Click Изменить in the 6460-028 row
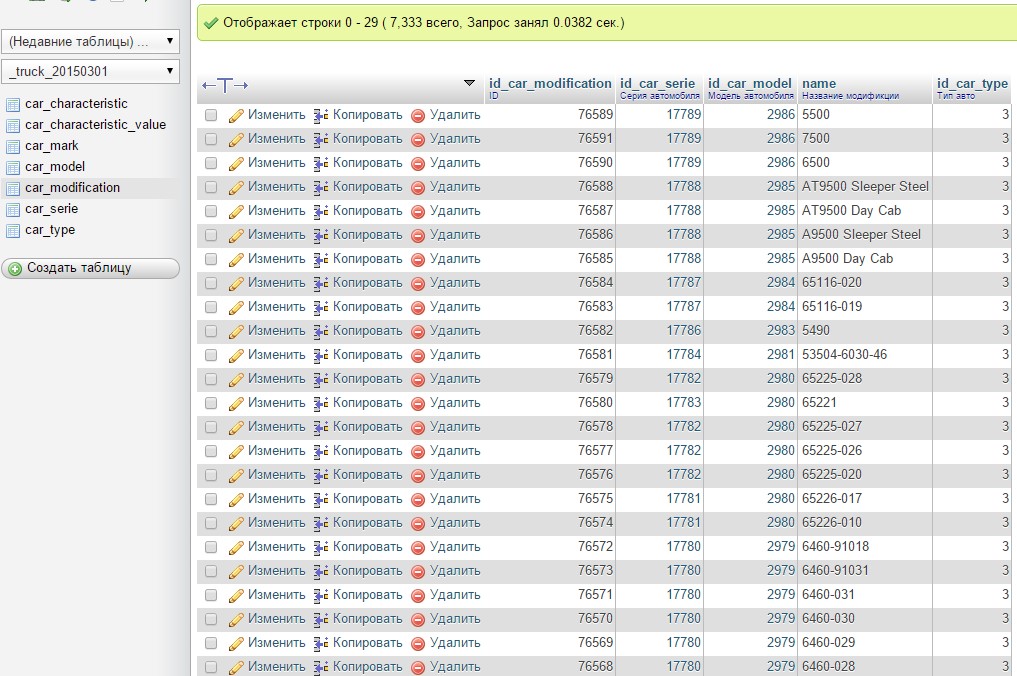Viewport: 1017px width, 676px height. click(276, 667)
